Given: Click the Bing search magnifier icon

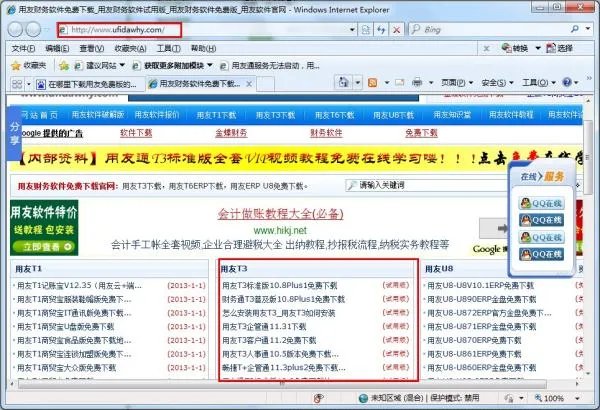Looking at the screenshot, I should tap(575, 29).
